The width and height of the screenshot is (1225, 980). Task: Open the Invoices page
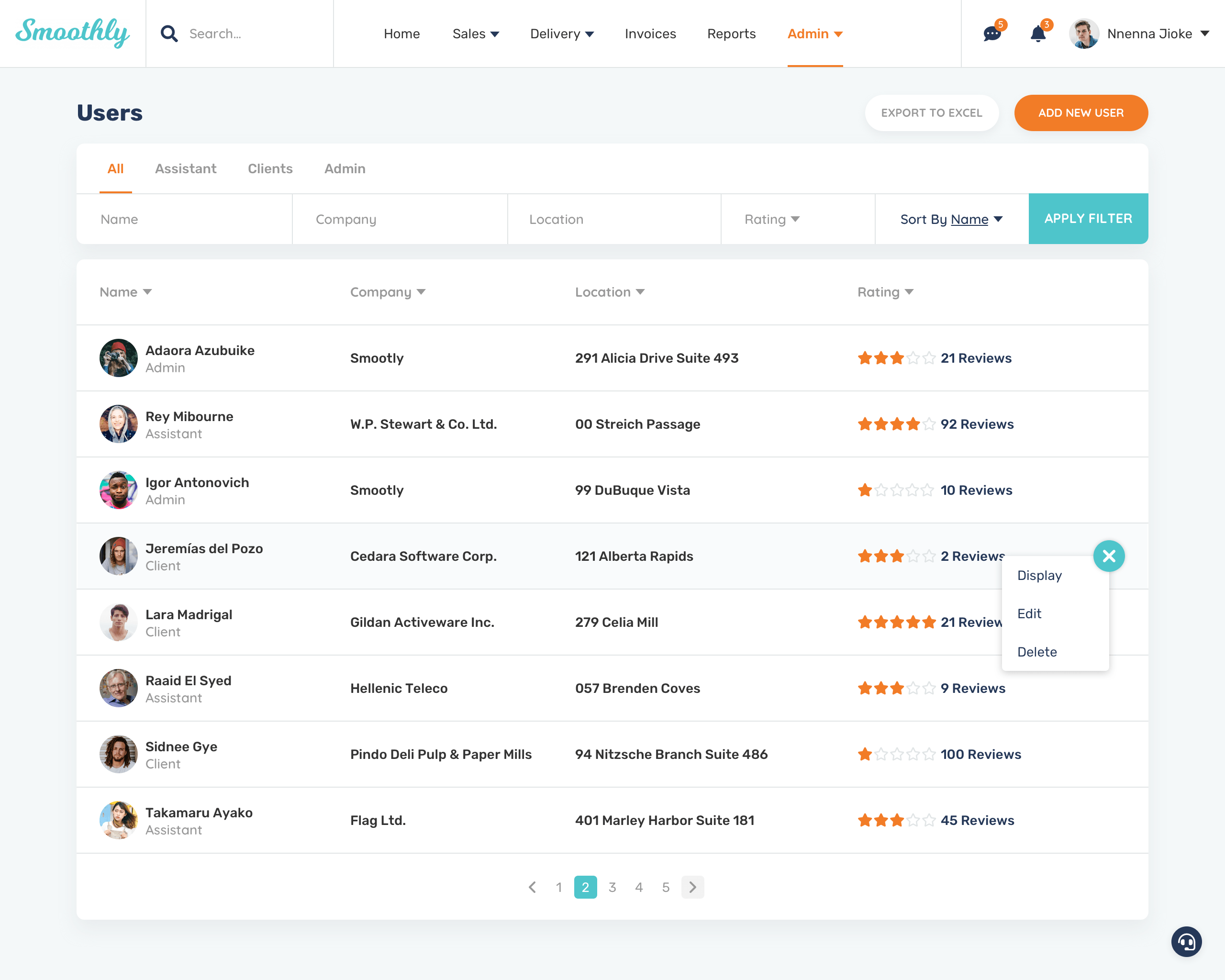[x=650, y=34]
